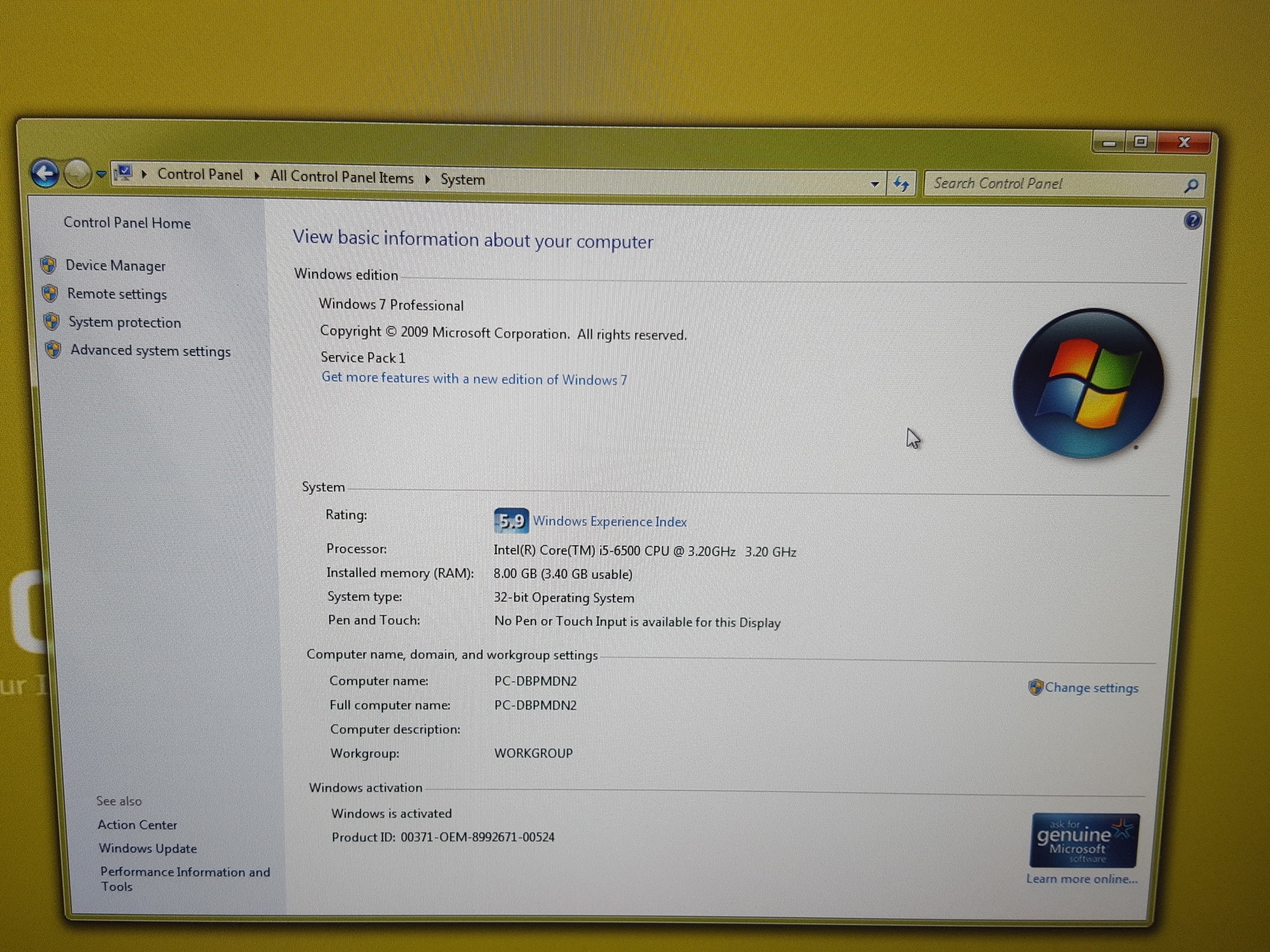Open Windows Experience Index link
Image resolution: width=1270 pixels, height=952 pixels.
coord(610,522)
